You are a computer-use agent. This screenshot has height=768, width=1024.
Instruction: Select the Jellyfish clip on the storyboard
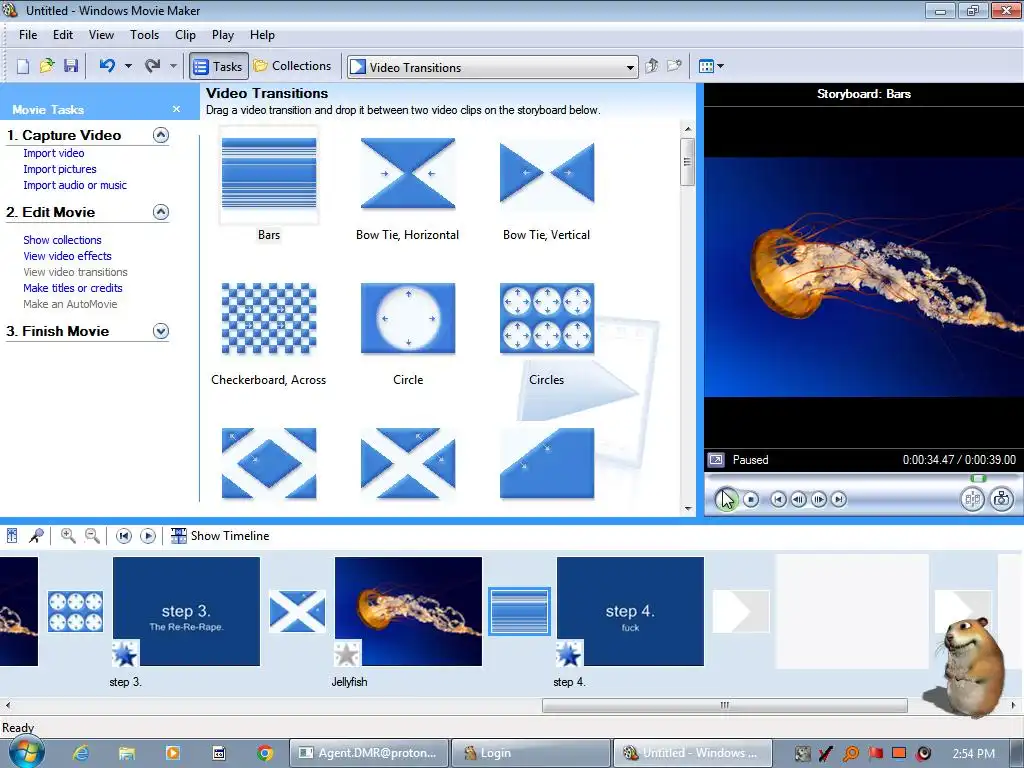pyautogui.click(x=408, y=611)
